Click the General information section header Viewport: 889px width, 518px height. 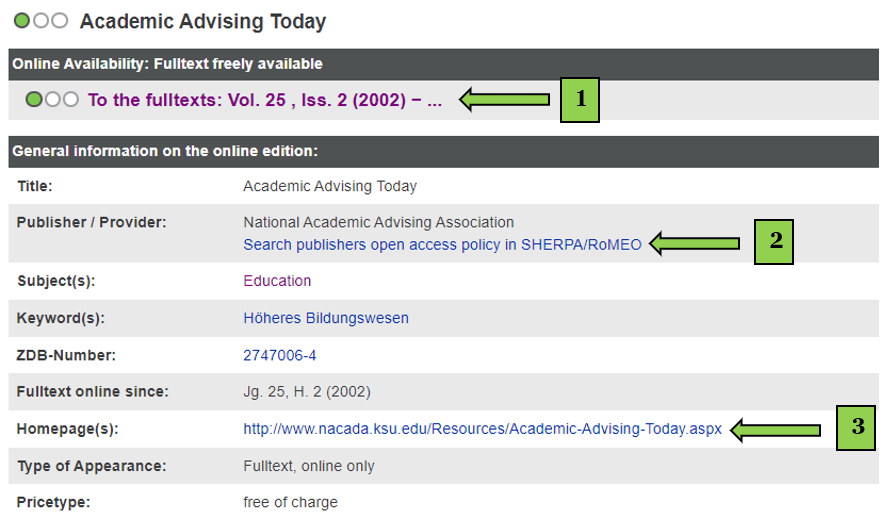[x=443, y=151]
